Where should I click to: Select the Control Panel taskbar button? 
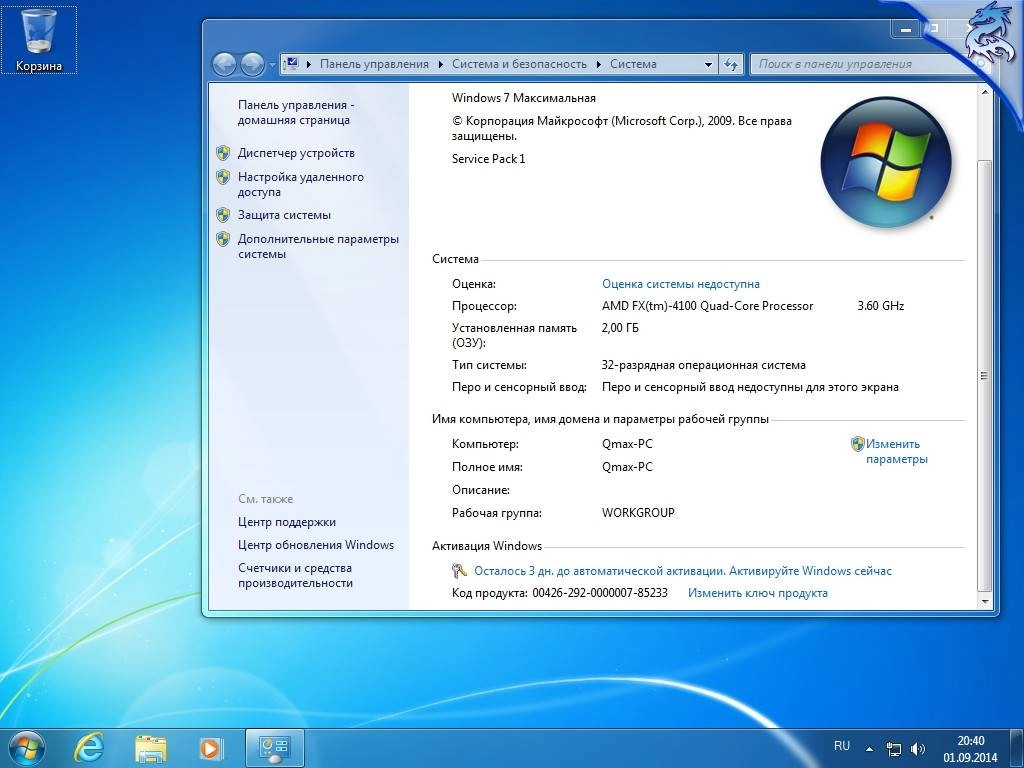275,748
